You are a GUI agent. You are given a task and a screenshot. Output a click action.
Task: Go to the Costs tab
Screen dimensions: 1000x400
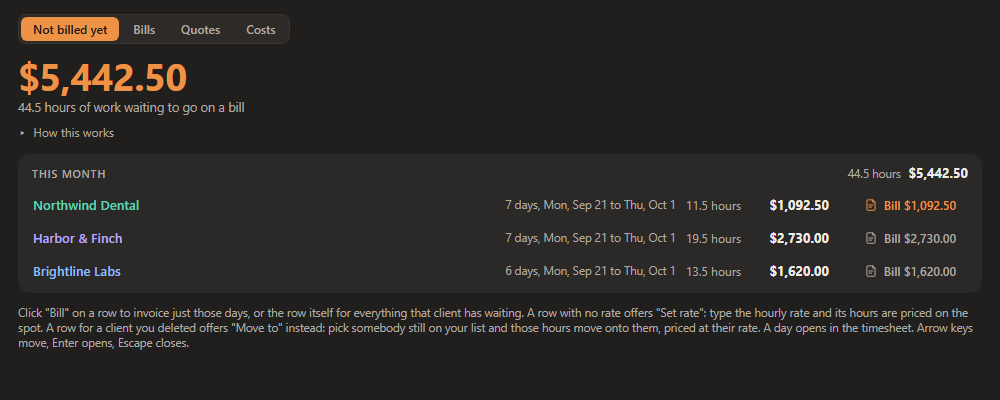click(261, 30)
